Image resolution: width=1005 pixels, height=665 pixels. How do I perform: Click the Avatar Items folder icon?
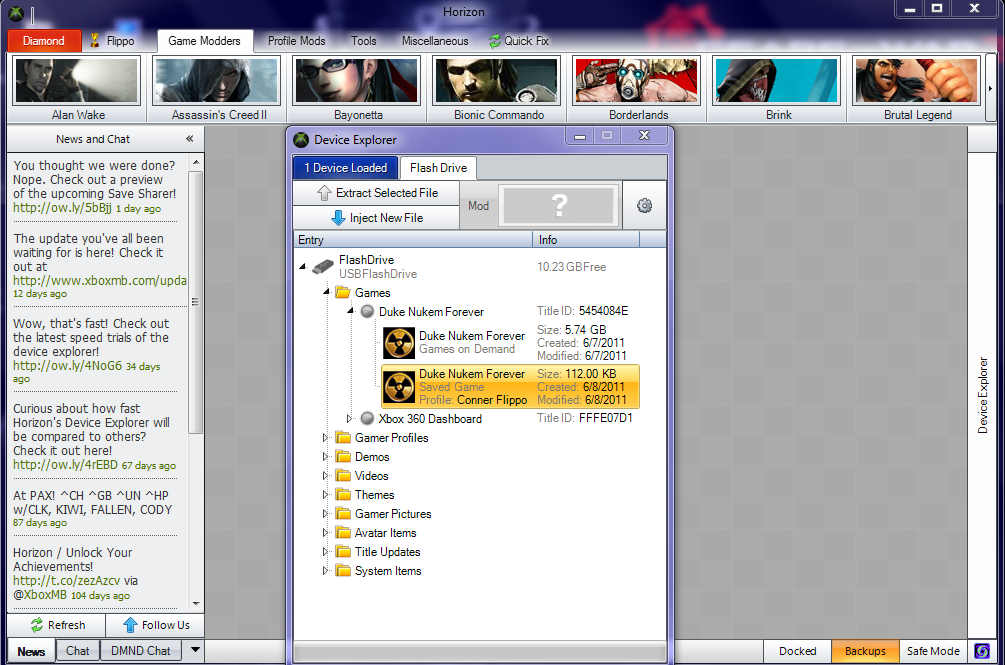344,532
